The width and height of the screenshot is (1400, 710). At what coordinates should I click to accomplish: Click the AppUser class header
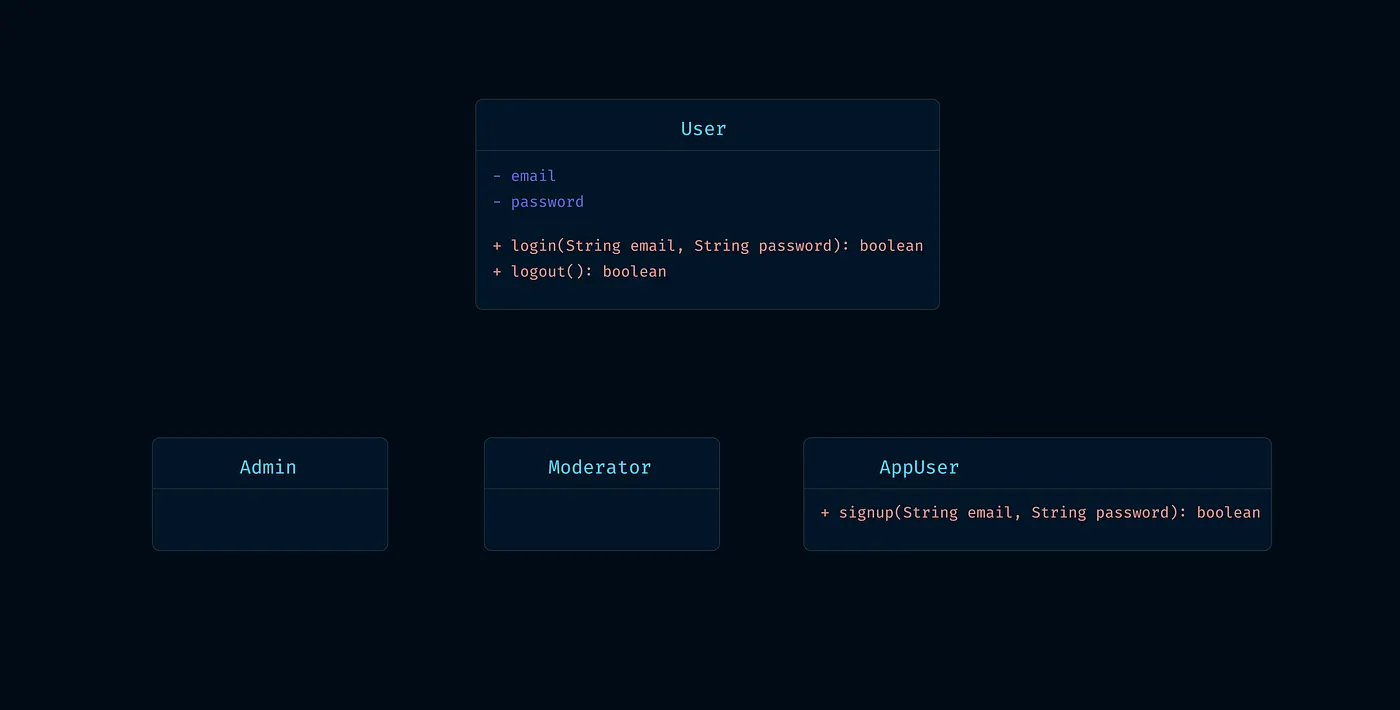[x=918, y=466]
